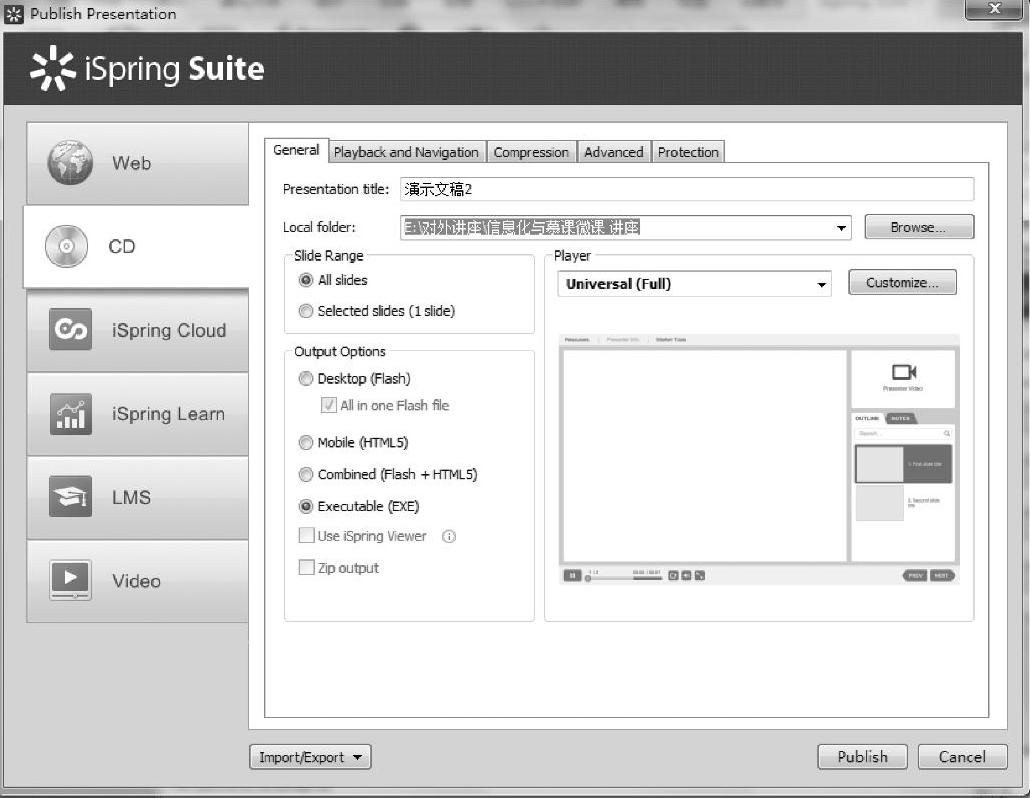Open the Universal (Full) player dropdown

tap(694, 284)
